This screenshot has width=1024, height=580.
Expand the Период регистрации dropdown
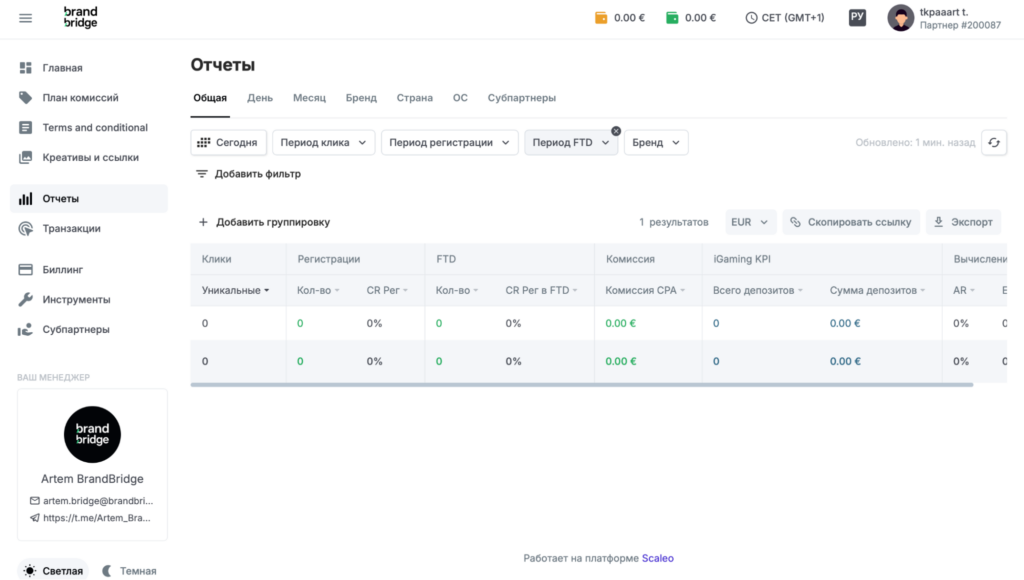(x=449, y=142)
